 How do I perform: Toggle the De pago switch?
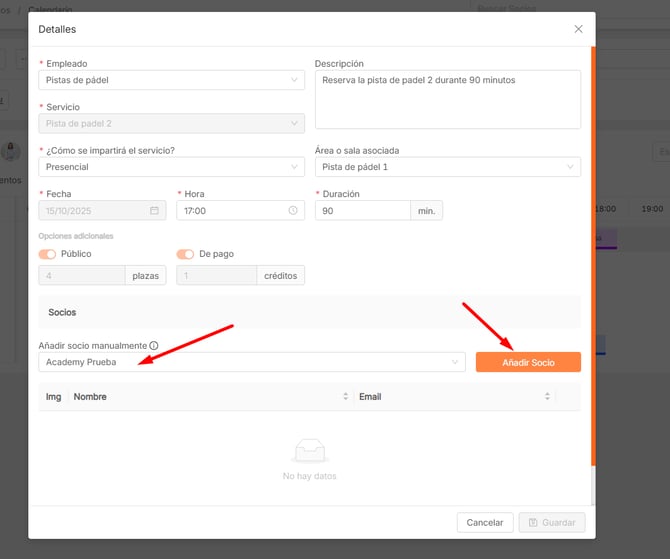point(185,254)
